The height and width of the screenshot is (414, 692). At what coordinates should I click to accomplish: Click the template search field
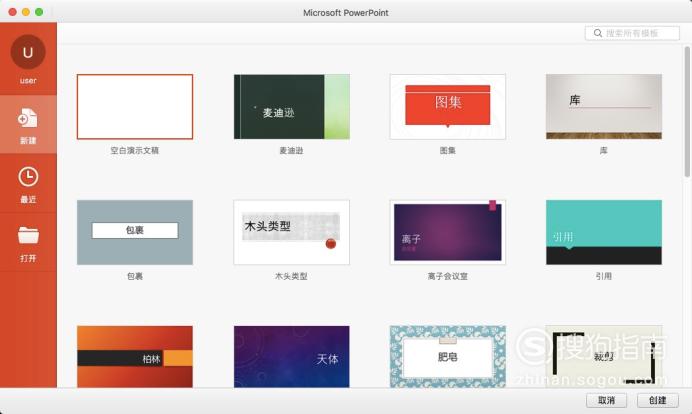(x=632, y=33)
